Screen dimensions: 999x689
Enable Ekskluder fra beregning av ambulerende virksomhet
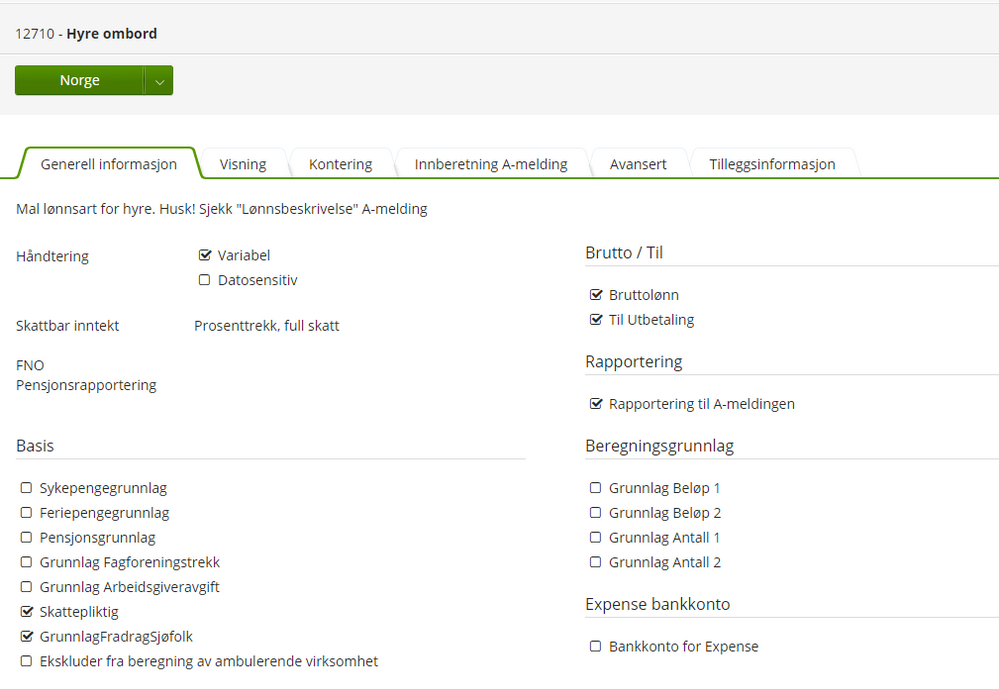click(x=25, y=661)
